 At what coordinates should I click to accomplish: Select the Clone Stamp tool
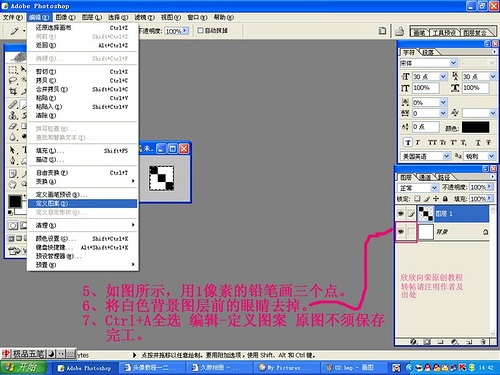(13, 115)
